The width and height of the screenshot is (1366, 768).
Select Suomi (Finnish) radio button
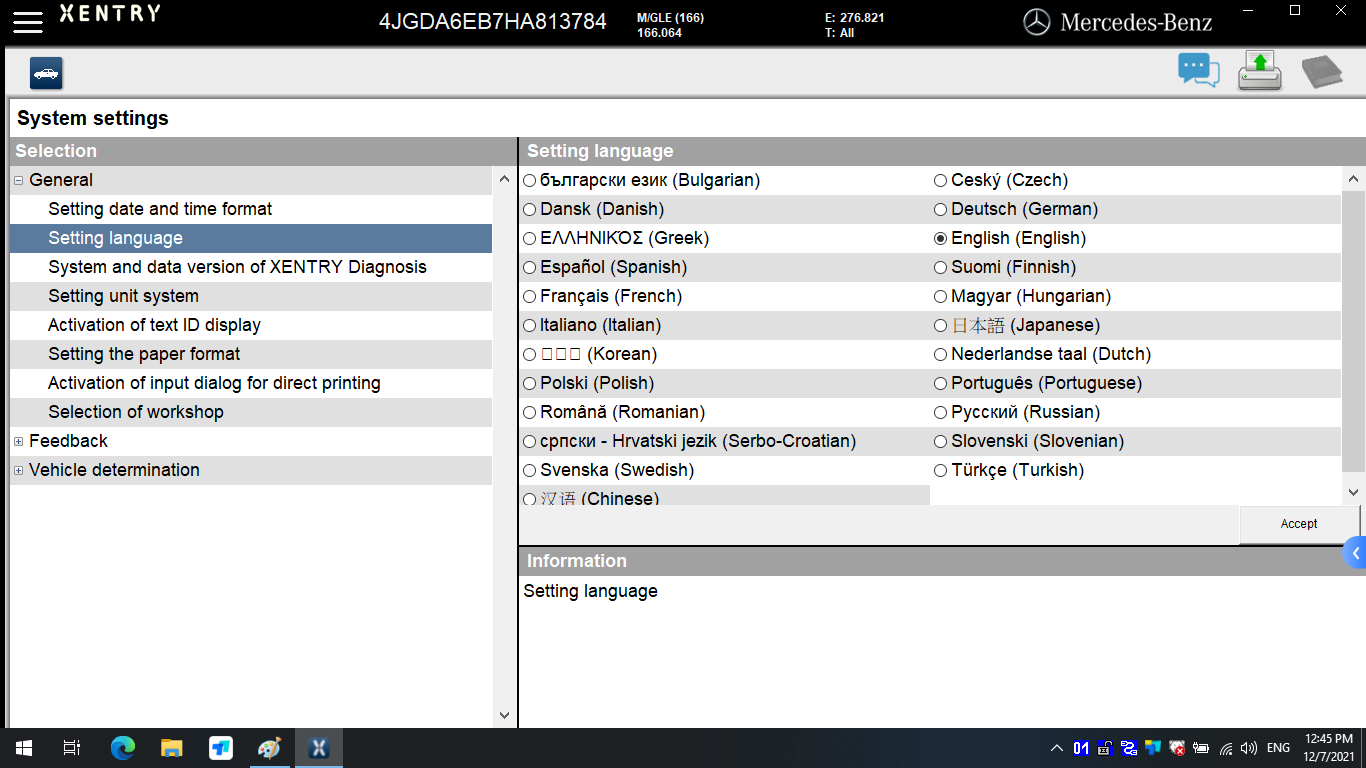click(941, 268)
